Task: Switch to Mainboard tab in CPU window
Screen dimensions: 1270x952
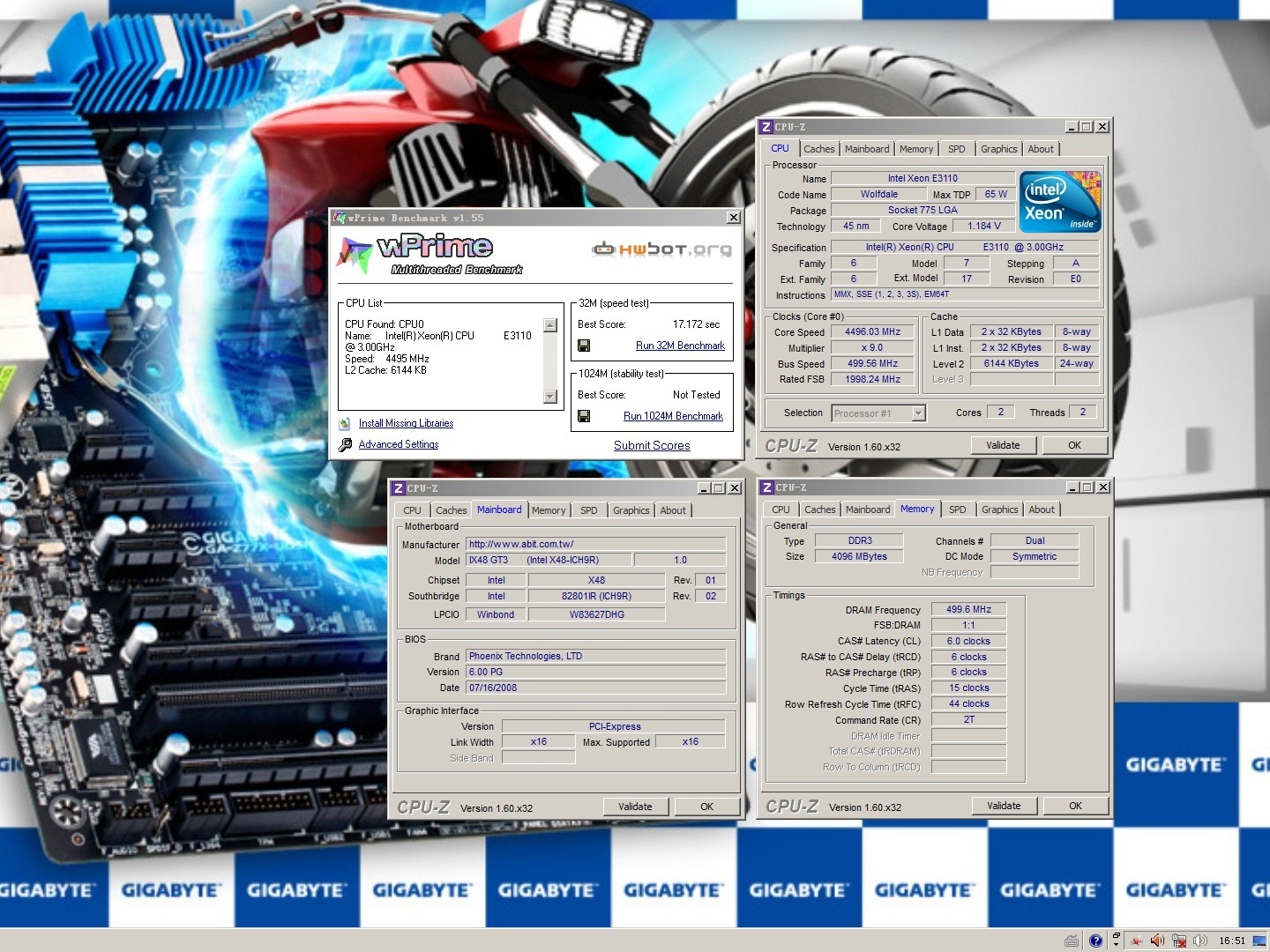Action: click(867, 149)
